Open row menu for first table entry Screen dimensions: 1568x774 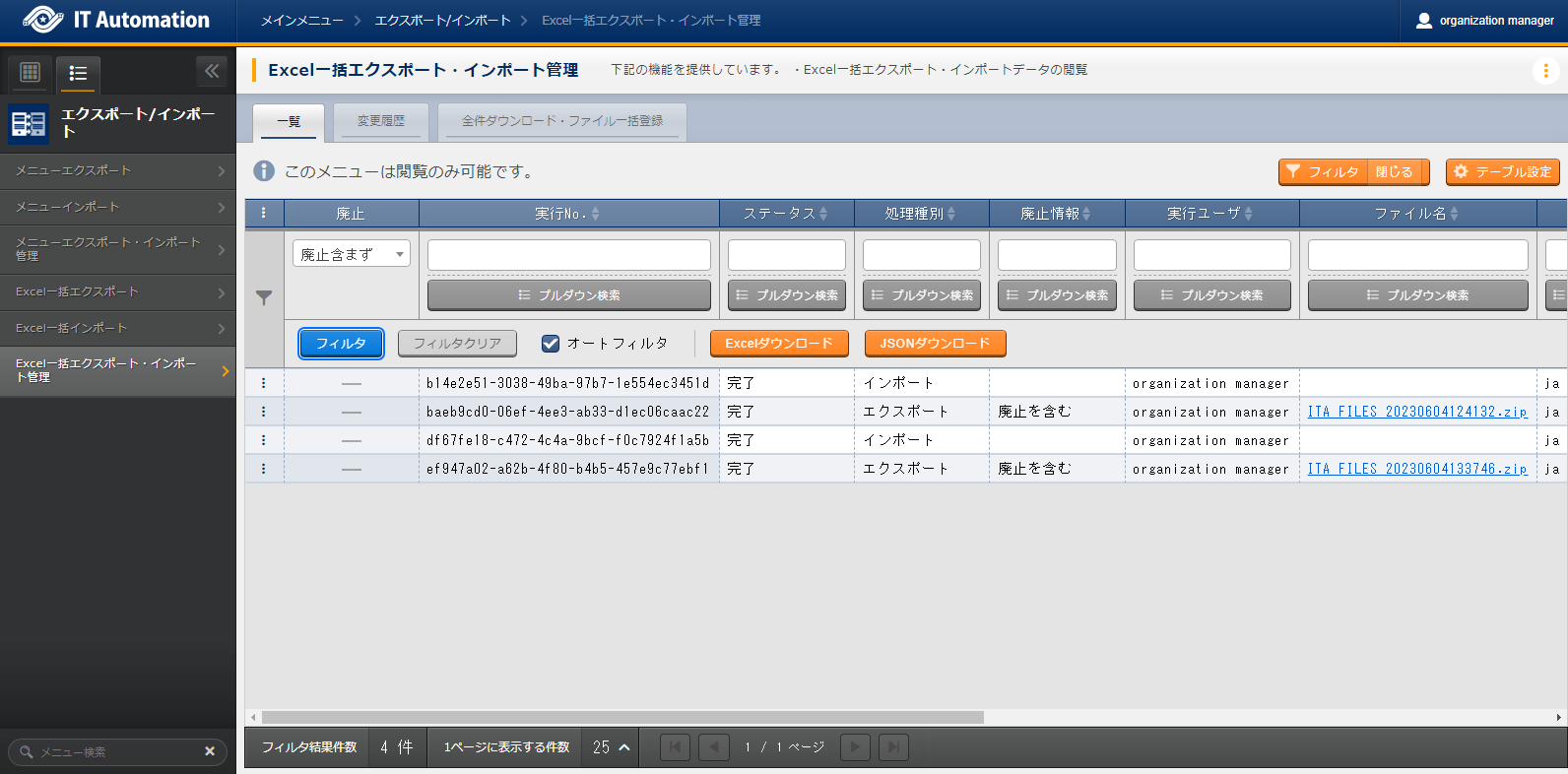[x=263, y=383]
